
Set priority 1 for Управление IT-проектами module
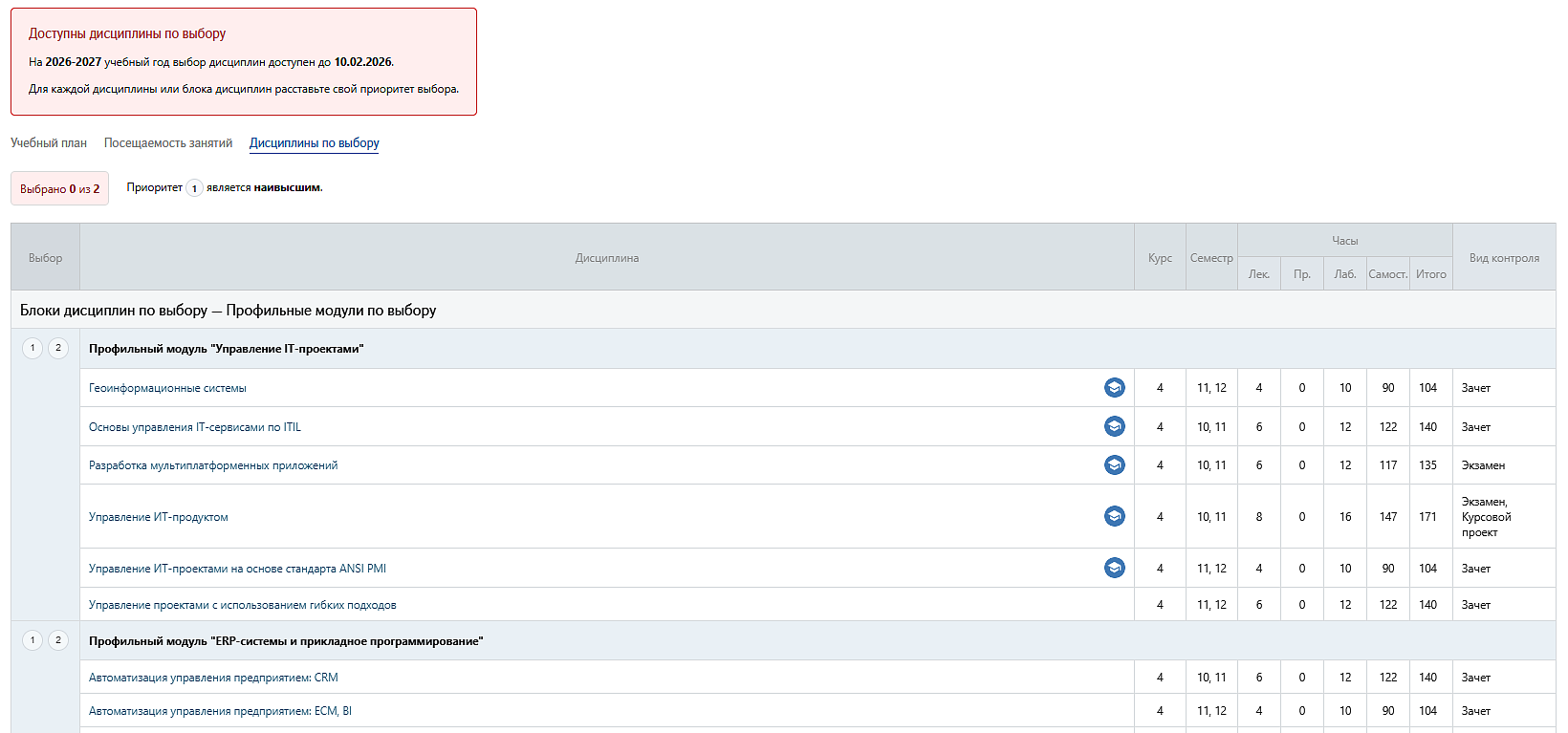[x=33, y=348]
